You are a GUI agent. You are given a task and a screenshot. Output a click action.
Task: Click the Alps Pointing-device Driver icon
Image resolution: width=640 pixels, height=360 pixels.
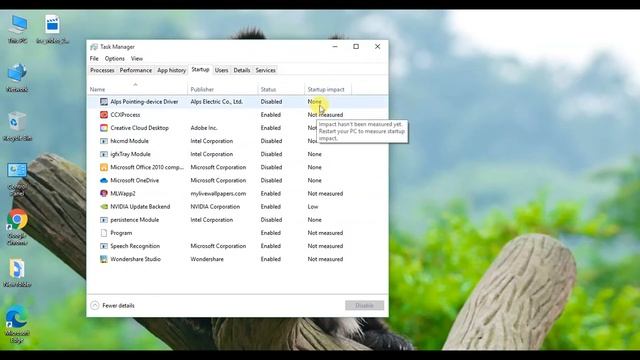pyautogui.click(x=104, y=102)
